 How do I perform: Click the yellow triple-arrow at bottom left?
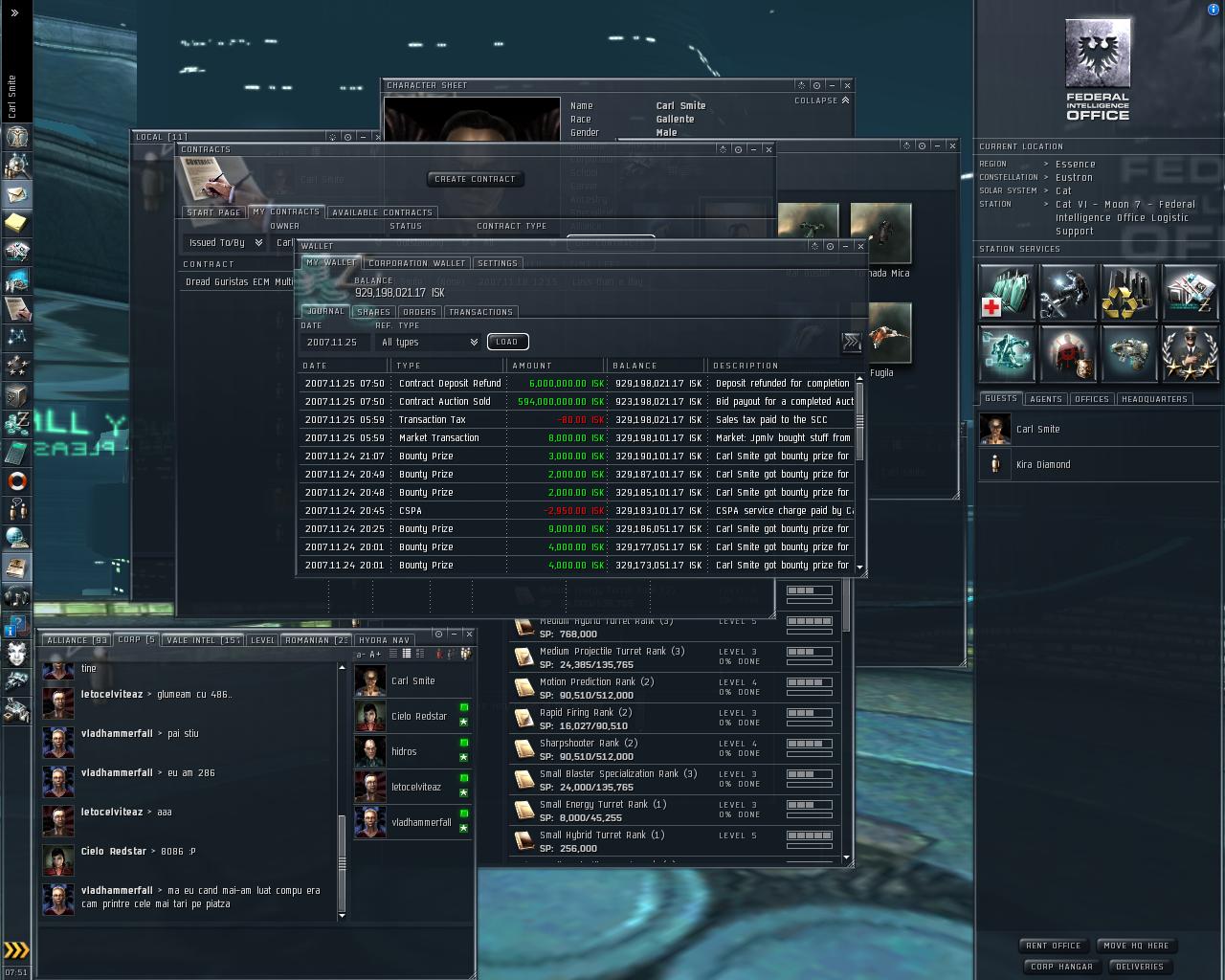pyautogui.click(x=16, y=949)
